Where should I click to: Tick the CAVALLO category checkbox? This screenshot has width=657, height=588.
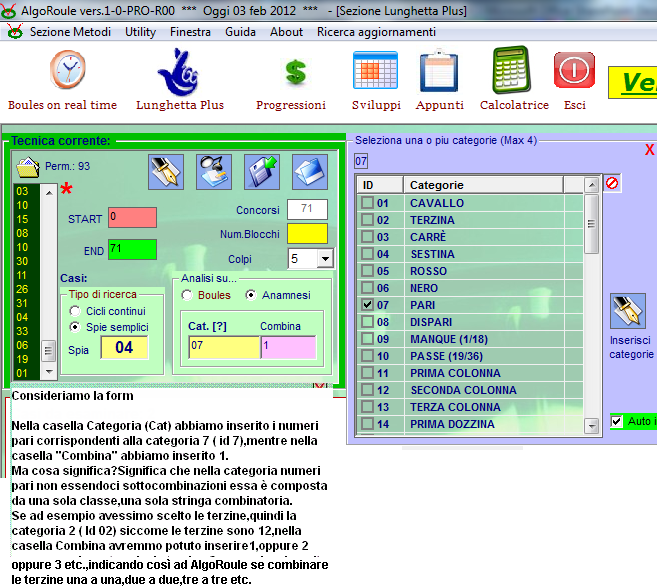pyautogui.click(x=367, y=203)
